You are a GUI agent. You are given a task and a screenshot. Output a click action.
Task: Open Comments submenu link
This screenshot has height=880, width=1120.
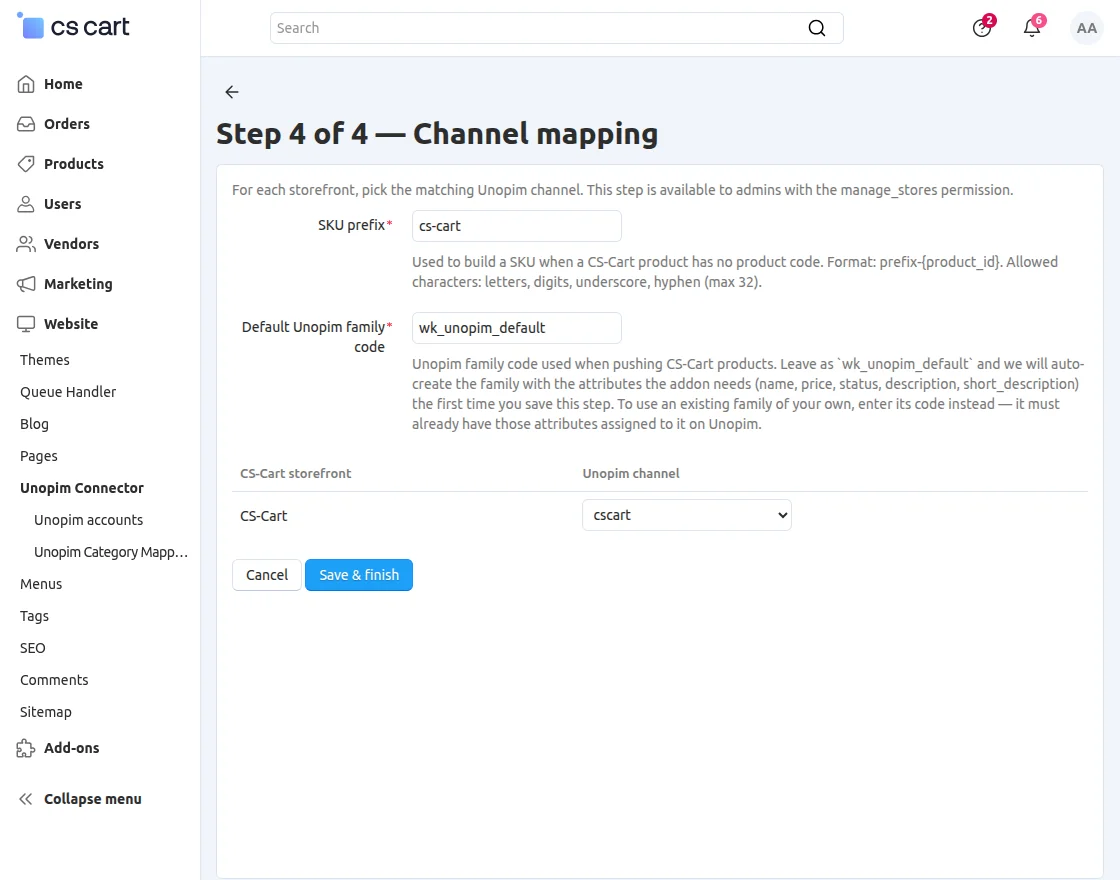point(54,680)
